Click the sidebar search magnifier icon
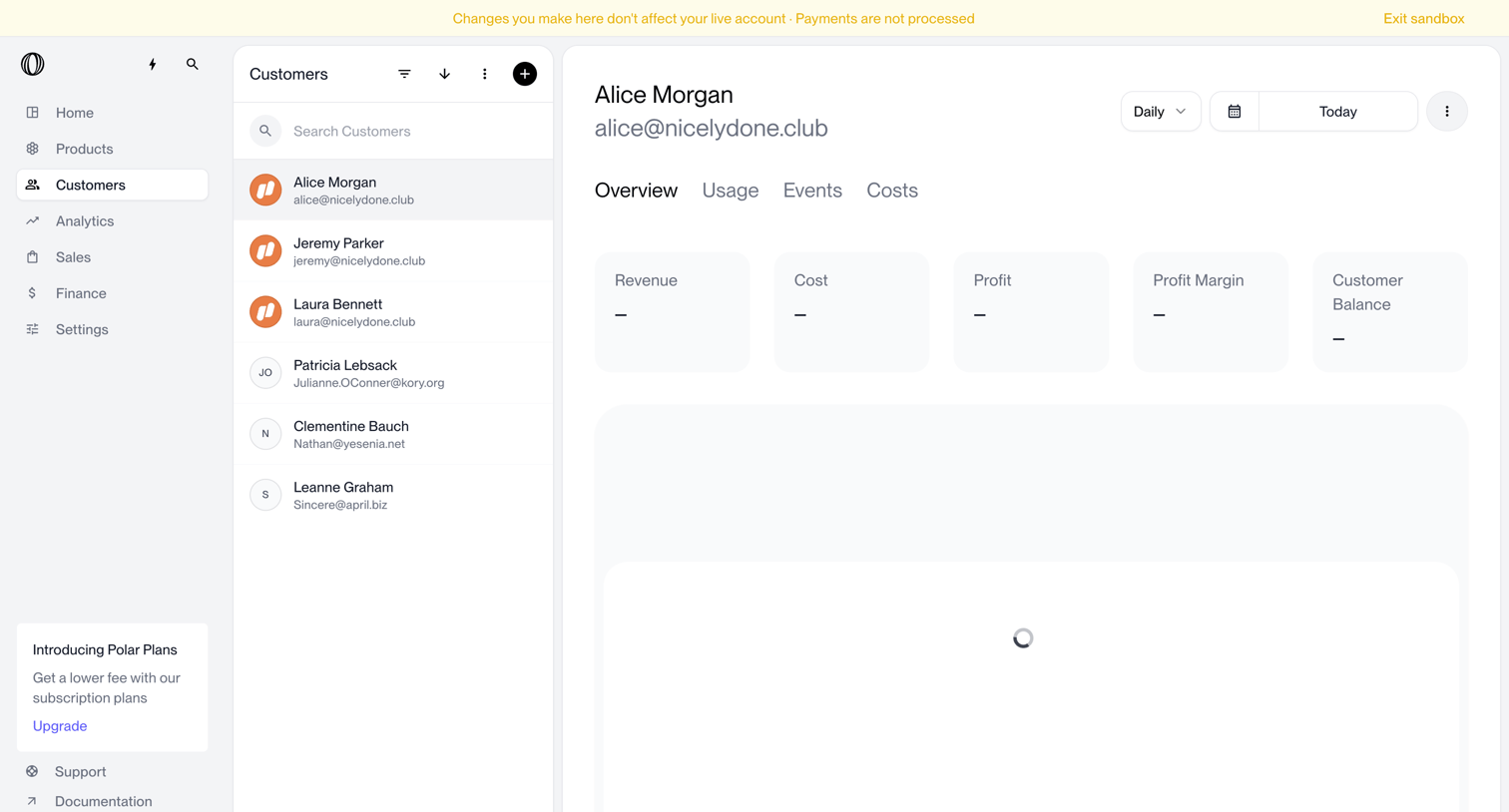Viewport: 1509px width, 812px height. 193,64
